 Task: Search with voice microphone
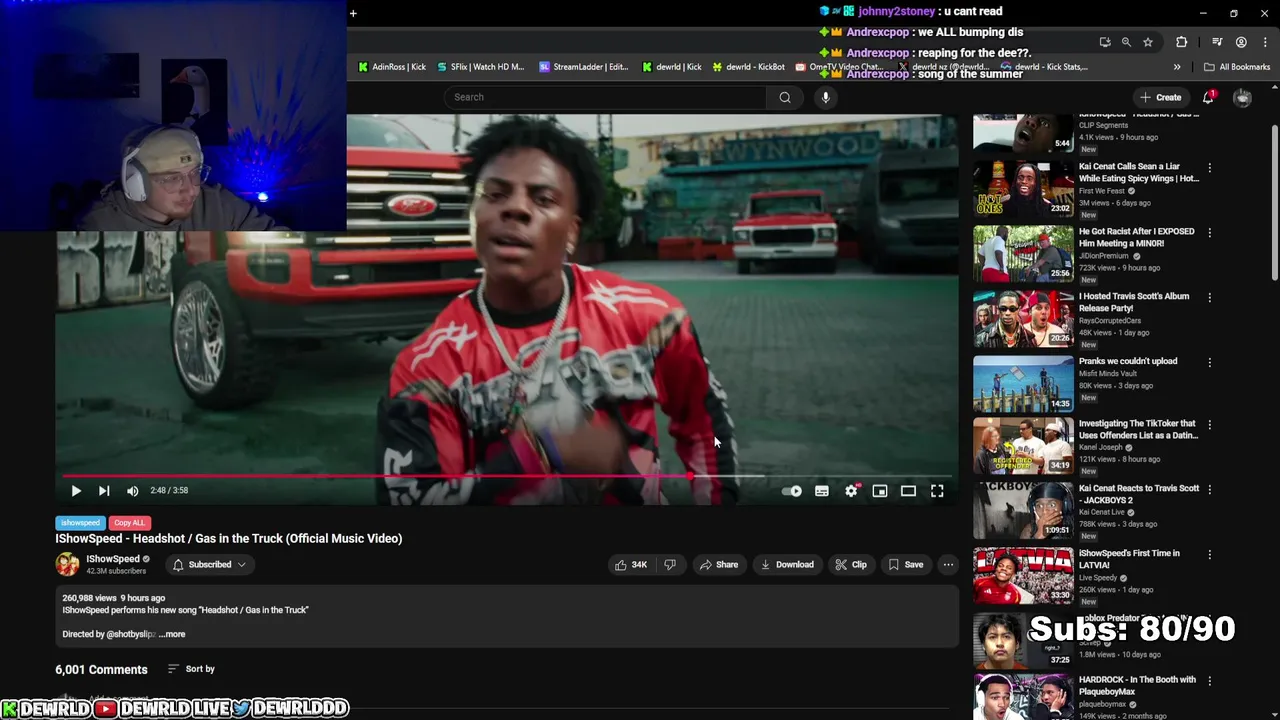pyautogui.click(x=825, y=97)
